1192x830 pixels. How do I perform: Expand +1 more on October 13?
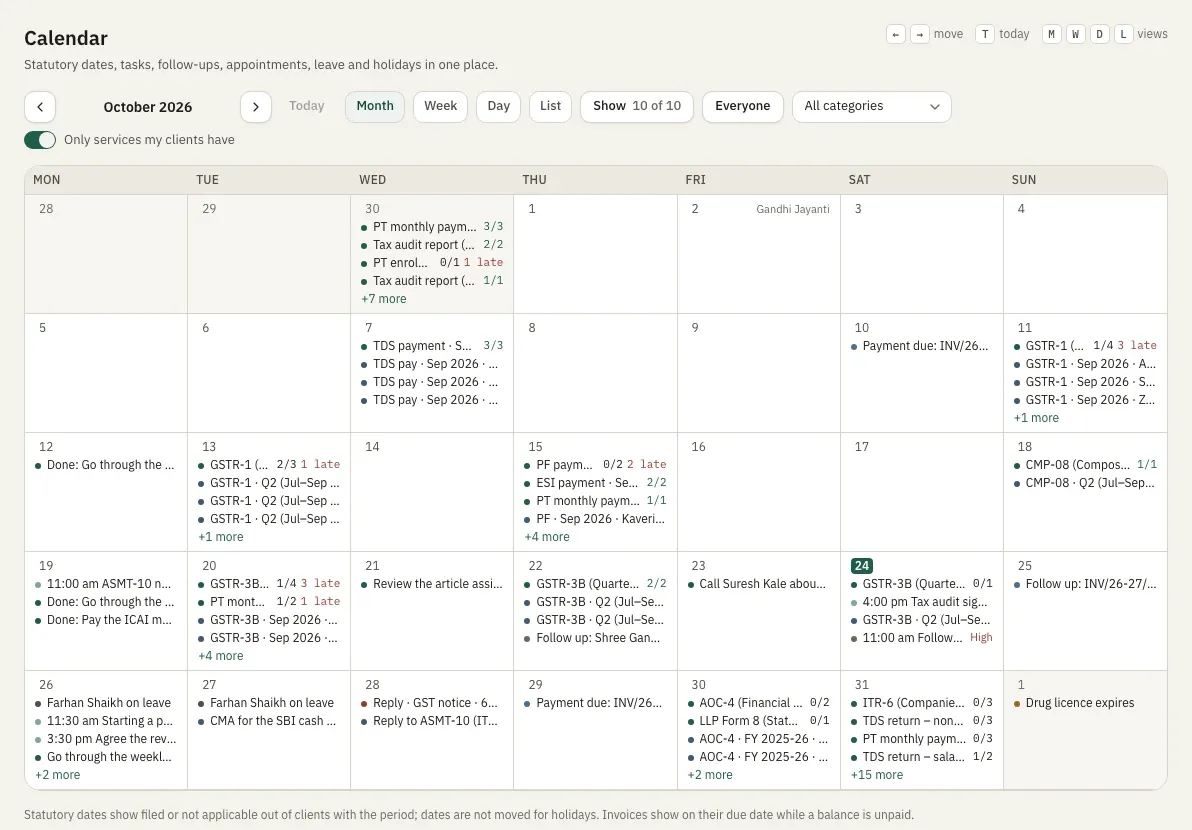[221, 537]
